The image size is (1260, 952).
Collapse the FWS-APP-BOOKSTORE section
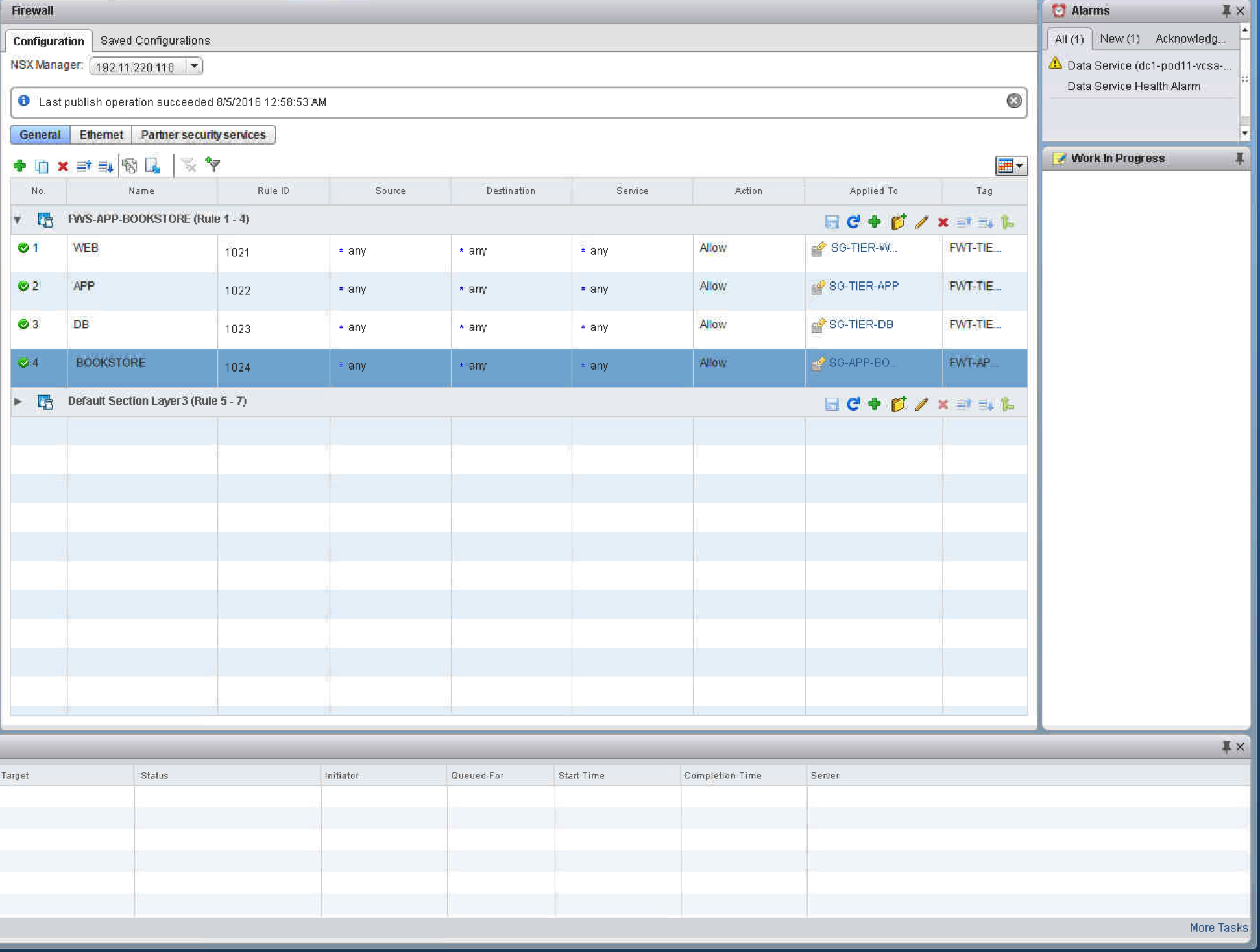(18, 220)
